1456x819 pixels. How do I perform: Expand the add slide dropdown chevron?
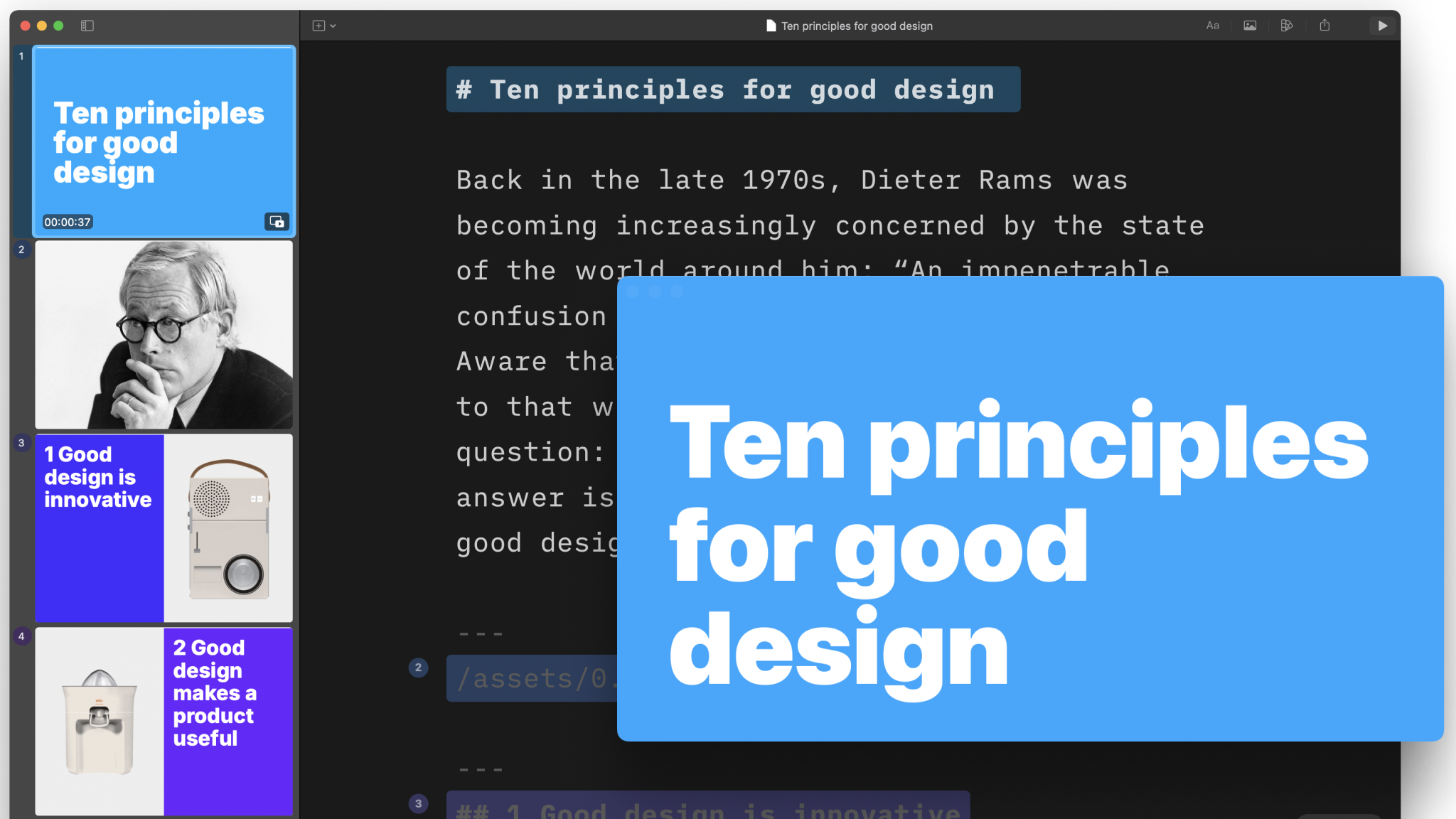[333, 26]
